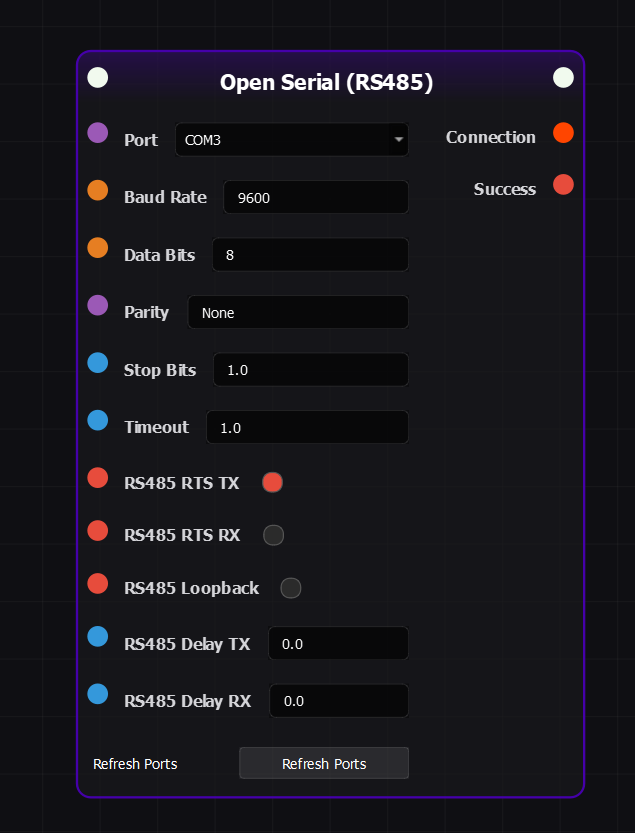This screenshot has width=635, height=833.
Task: Disable the RS485 RTS TX toggle
Action: pyautogui.click(x=273, y=483)
